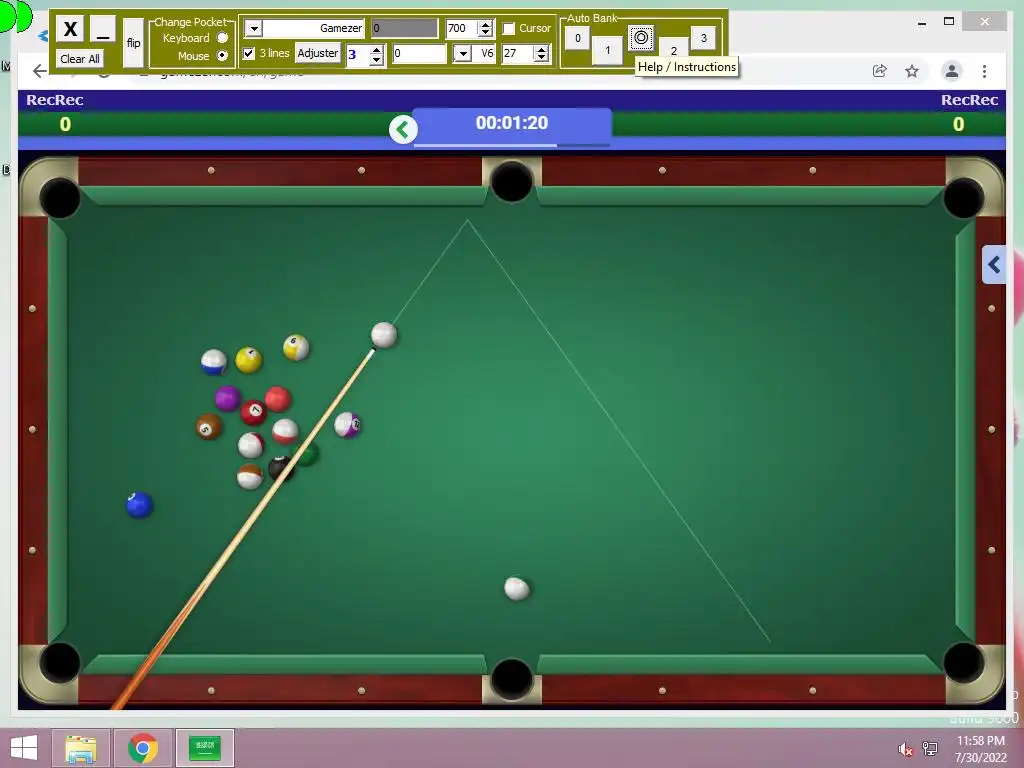This screenshot has height=768, width=1024.
Task: Uncheck the 3 lines checkbox
Action: (249, 53)
